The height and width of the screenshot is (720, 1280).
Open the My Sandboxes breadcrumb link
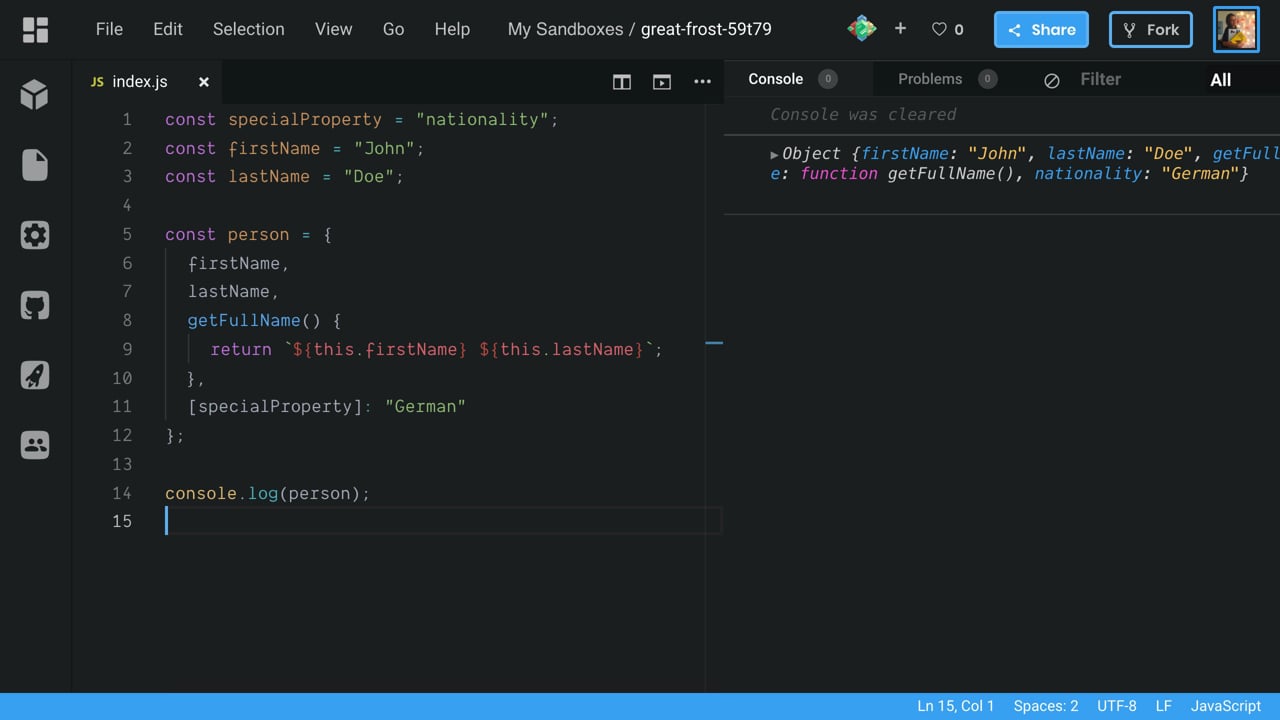(x=566, y=29)
